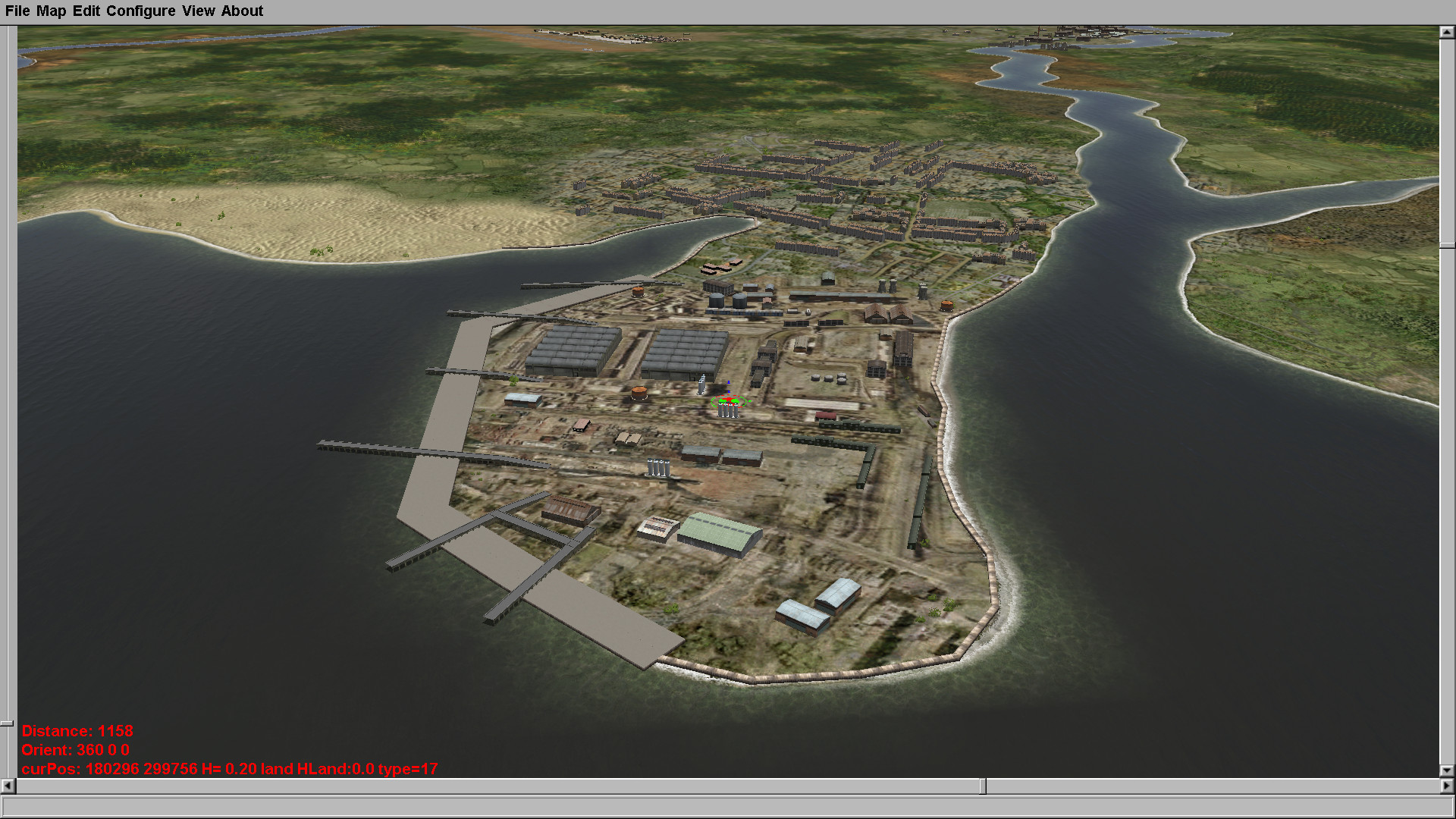The width and height of the screenshot is (1456, 819).
Task: Click the bottom horizontal scrollbar thumb
Action: 982,786
